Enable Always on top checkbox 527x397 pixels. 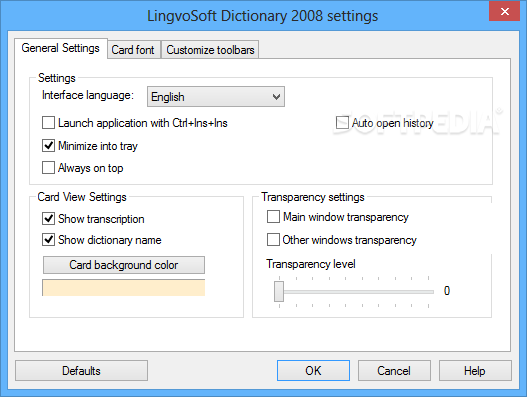coord(48,167)
